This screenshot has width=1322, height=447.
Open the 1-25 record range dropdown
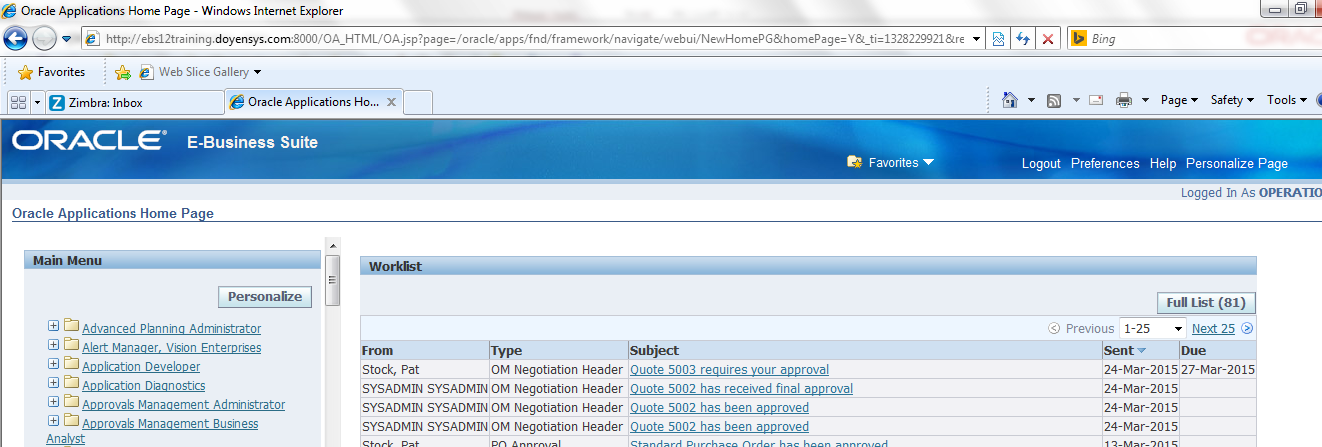(1152, 328)
